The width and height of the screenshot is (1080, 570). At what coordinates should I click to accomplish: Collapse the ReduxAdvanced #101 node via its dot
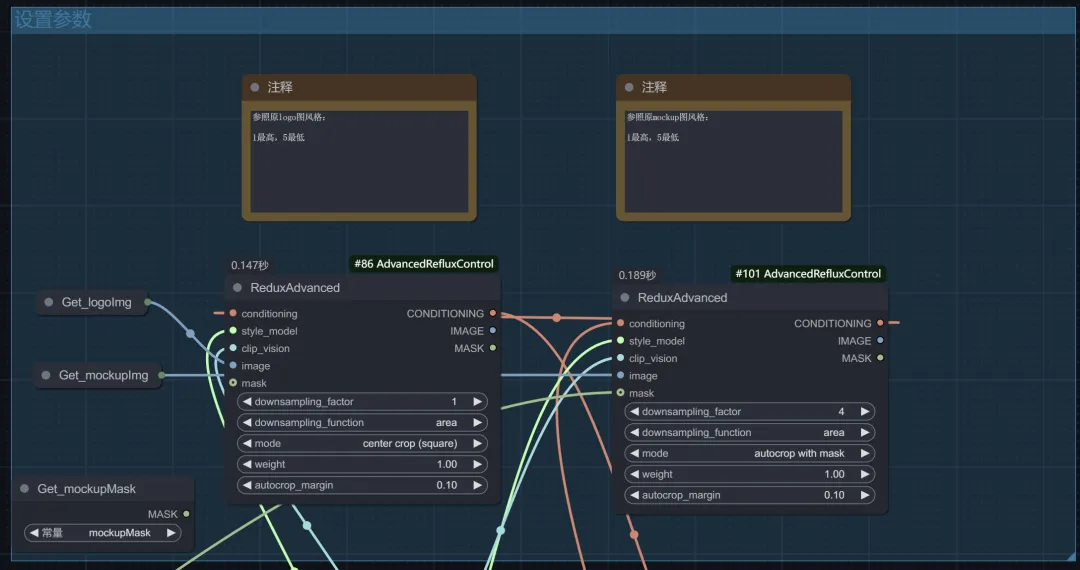coord(625,298)
